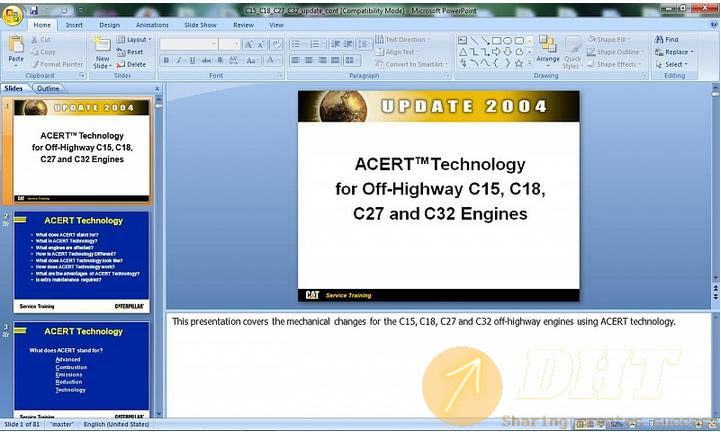
Task: Click the Reset slide button
Action: click(130, 52)
